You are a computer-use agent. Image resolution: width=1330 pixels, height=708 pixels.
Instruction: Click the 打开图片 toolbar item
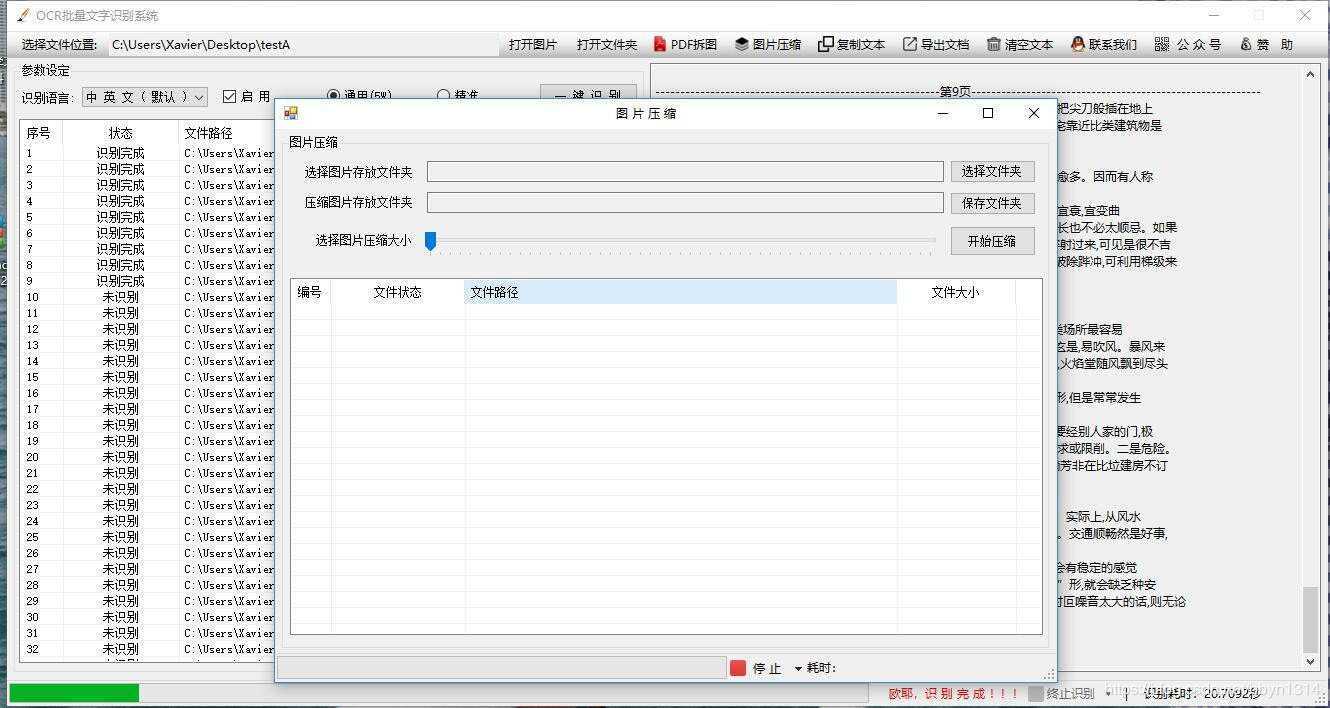coord(533,44)
